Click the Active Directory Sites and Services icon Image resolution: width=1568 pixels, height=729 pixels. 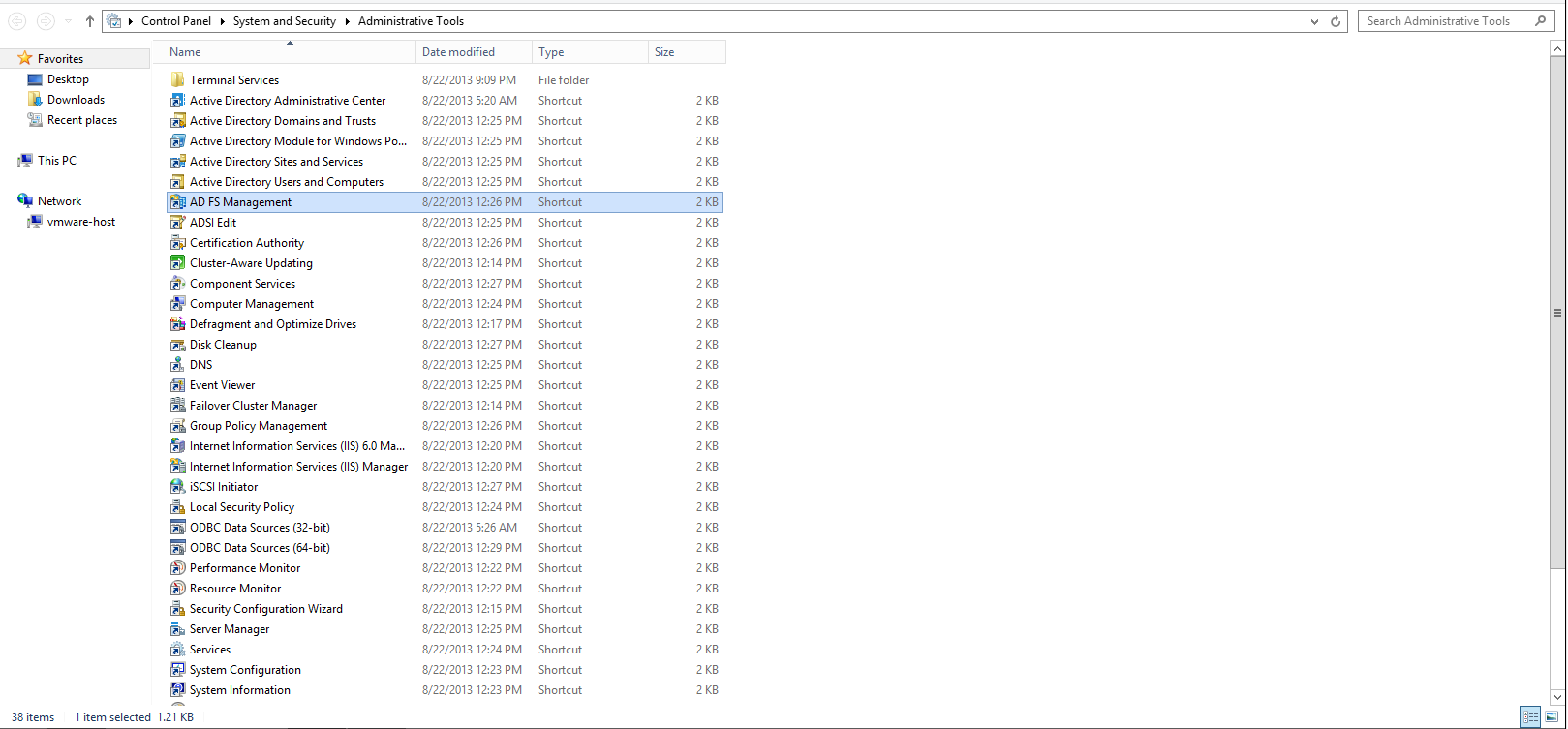[x=178, y=162]
